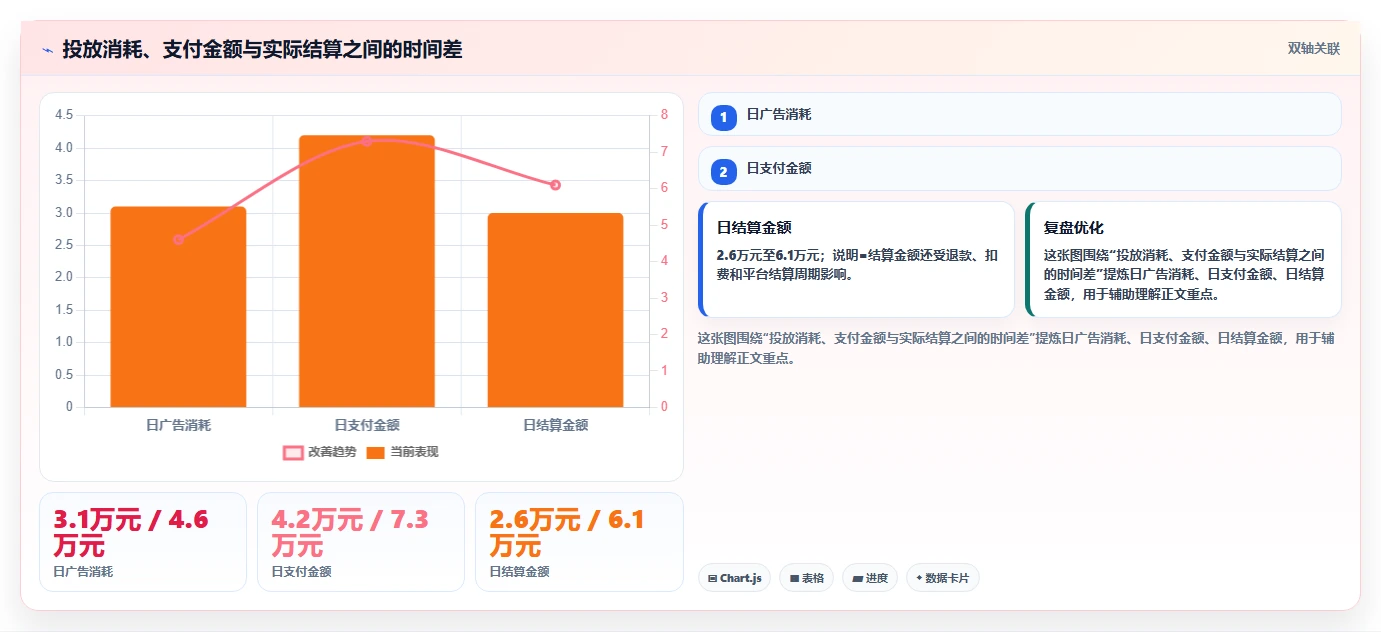Screen dimensions: 1381x632
Task: Click the pink 改善趋势 legend swatch
Action: tap(293, 452)
